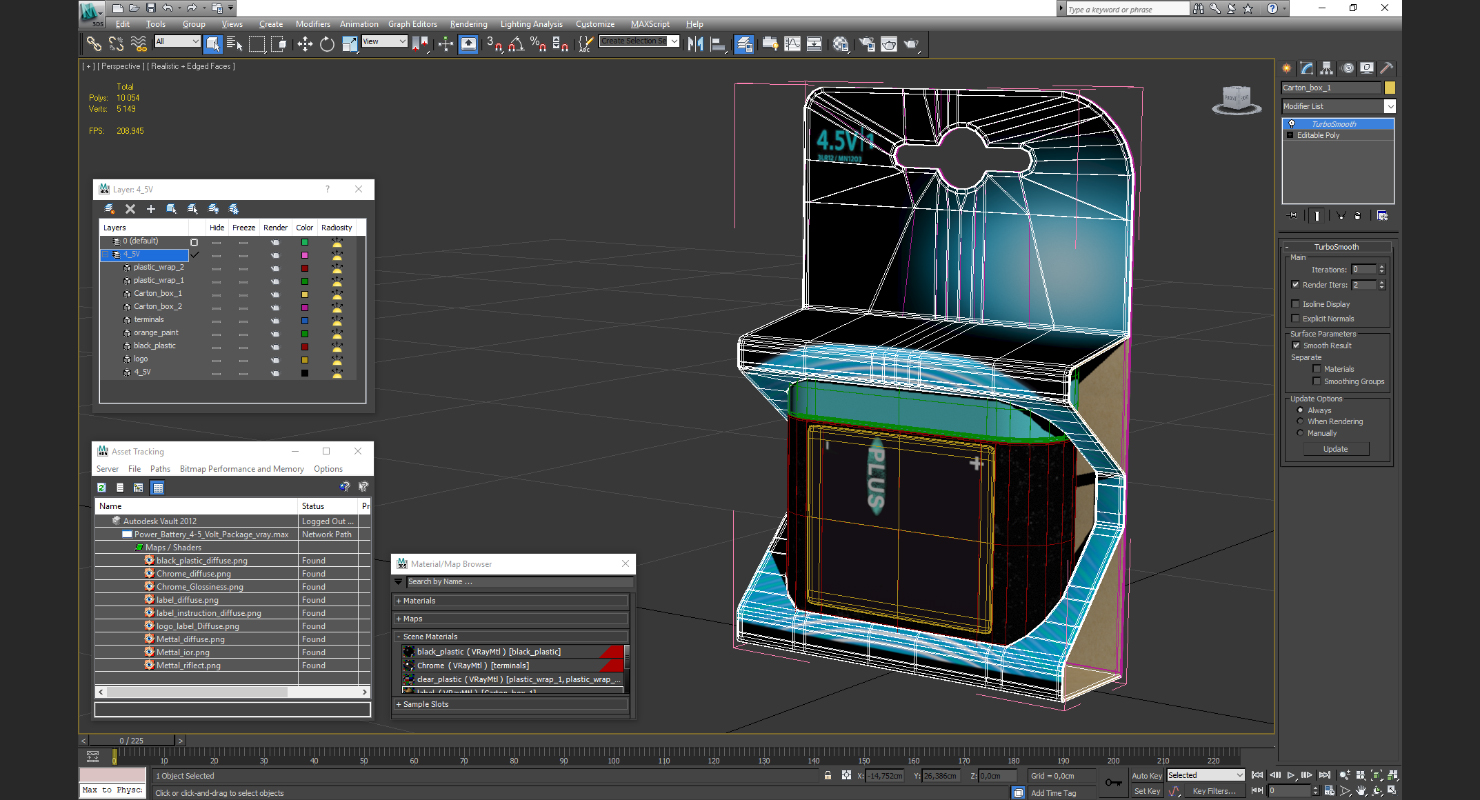1480x800 pixels.
Task: Open the Material Editor icon
Action: point(841,44)
